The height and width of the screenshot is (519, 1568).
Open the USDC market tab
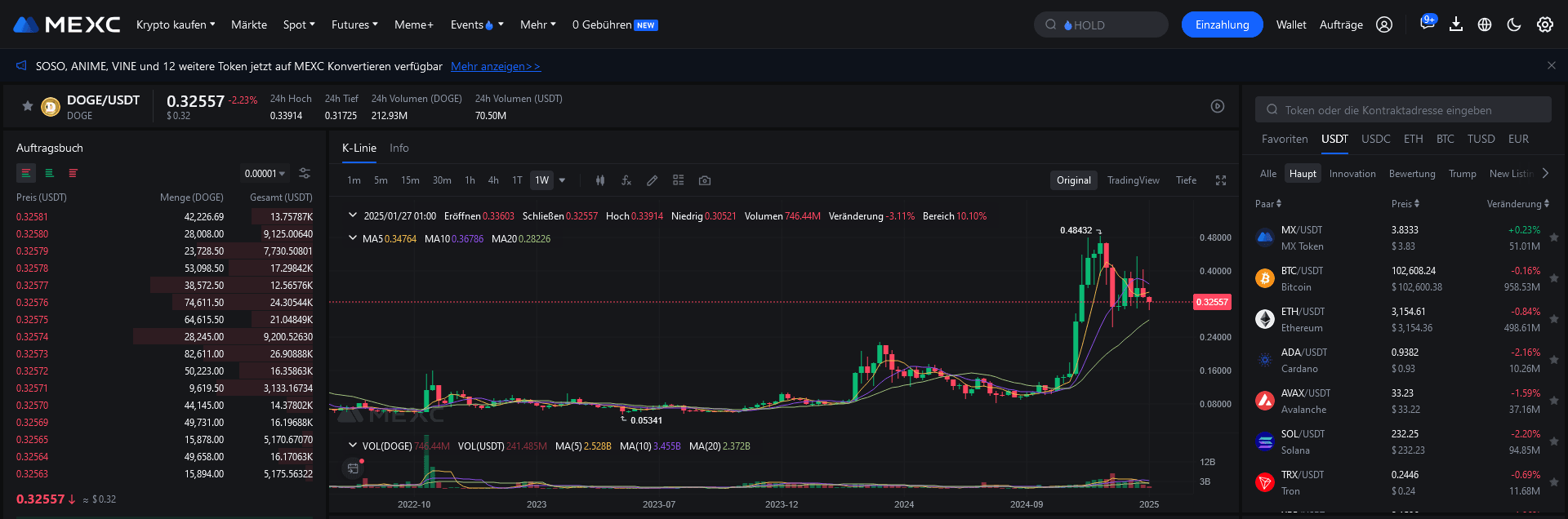pos(1375,139)
